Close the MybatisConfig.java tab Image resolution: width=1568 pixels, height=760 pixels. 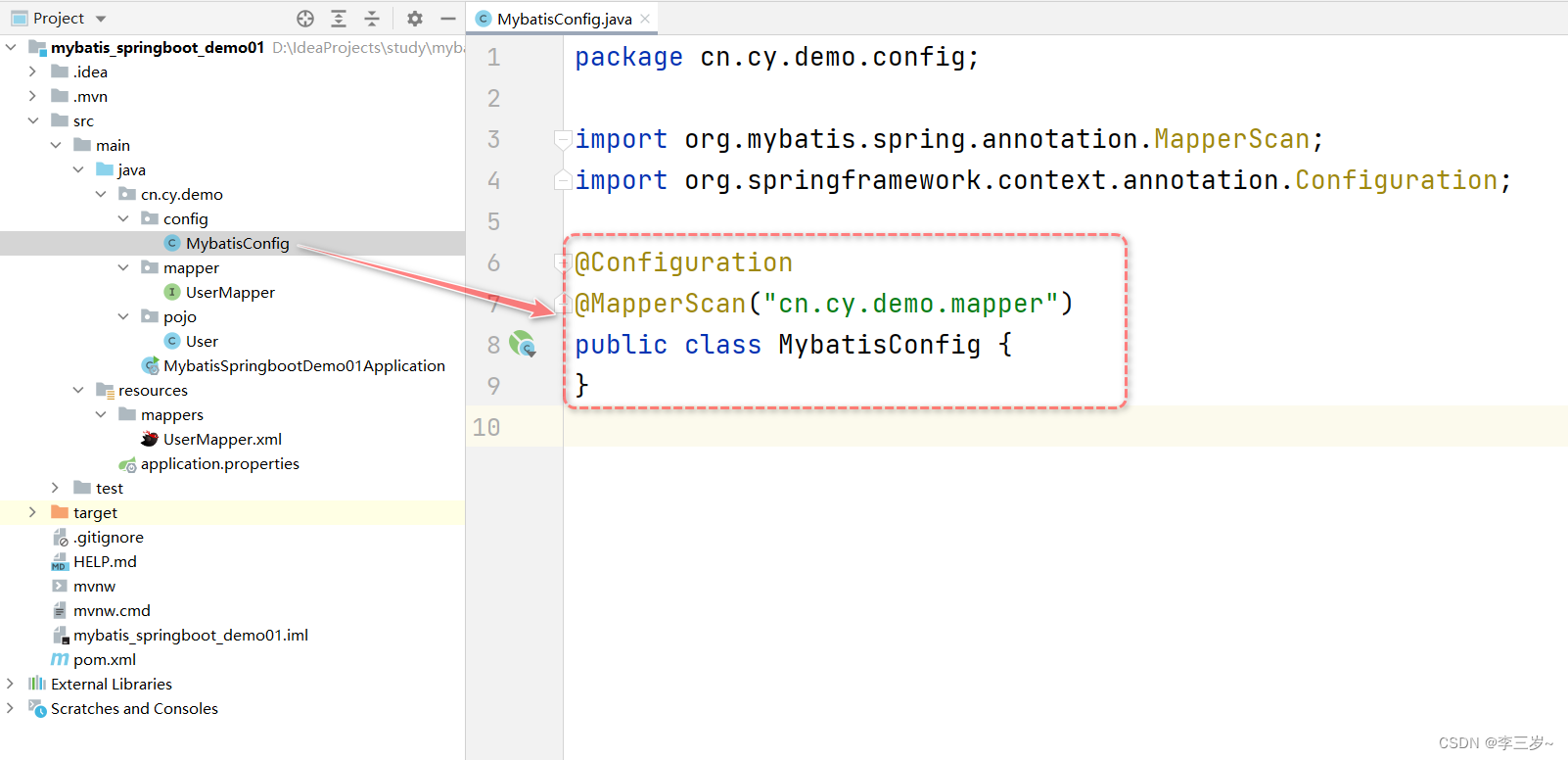(645, 19)
